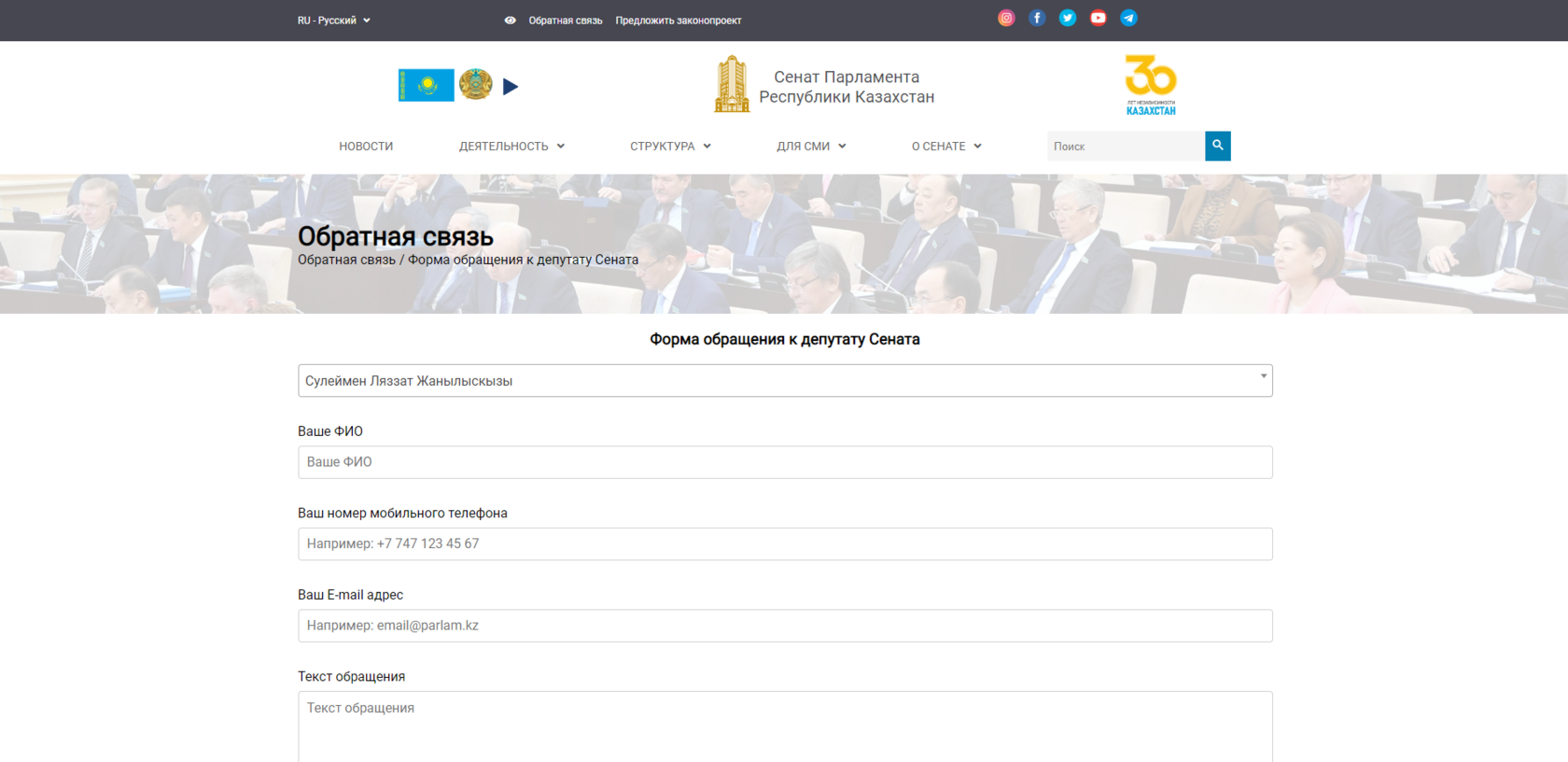1568x762 pixels.
Task: Open the СТРУКТУРА navigation menu
Action: 670,147
